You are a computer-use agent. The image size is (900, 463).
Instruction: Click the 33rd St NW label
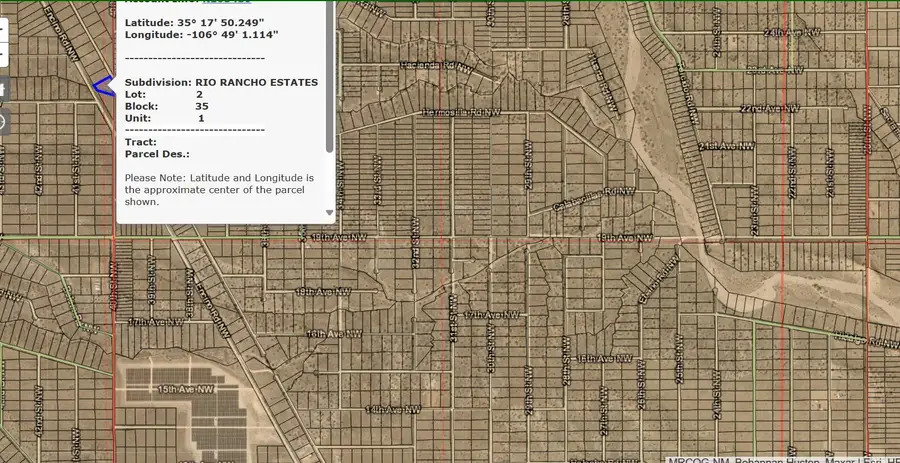click(377, 178)
